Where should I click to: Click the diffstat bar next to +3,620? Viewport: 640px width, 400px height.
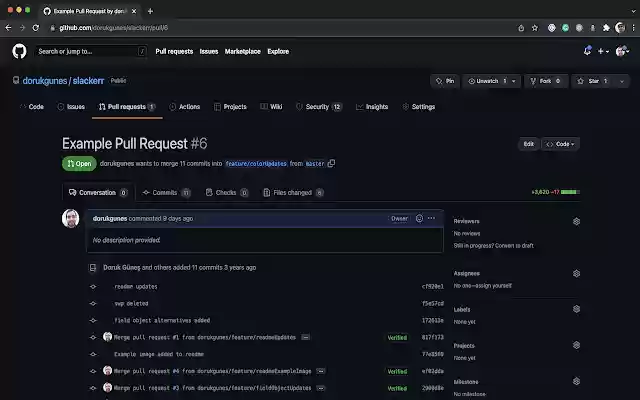tap(570, 192)
